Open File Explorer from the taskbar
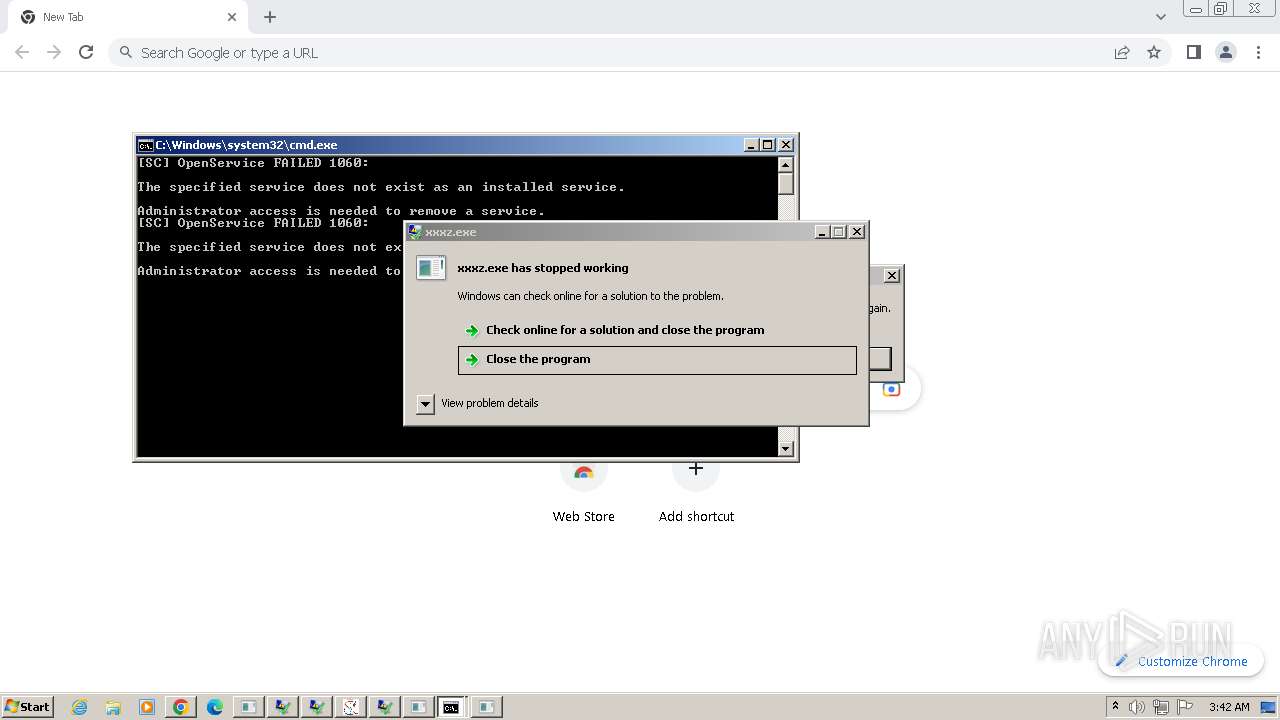Image resolution: width=1280 pixels, height=720 pixels. click(x=113, y=707)
